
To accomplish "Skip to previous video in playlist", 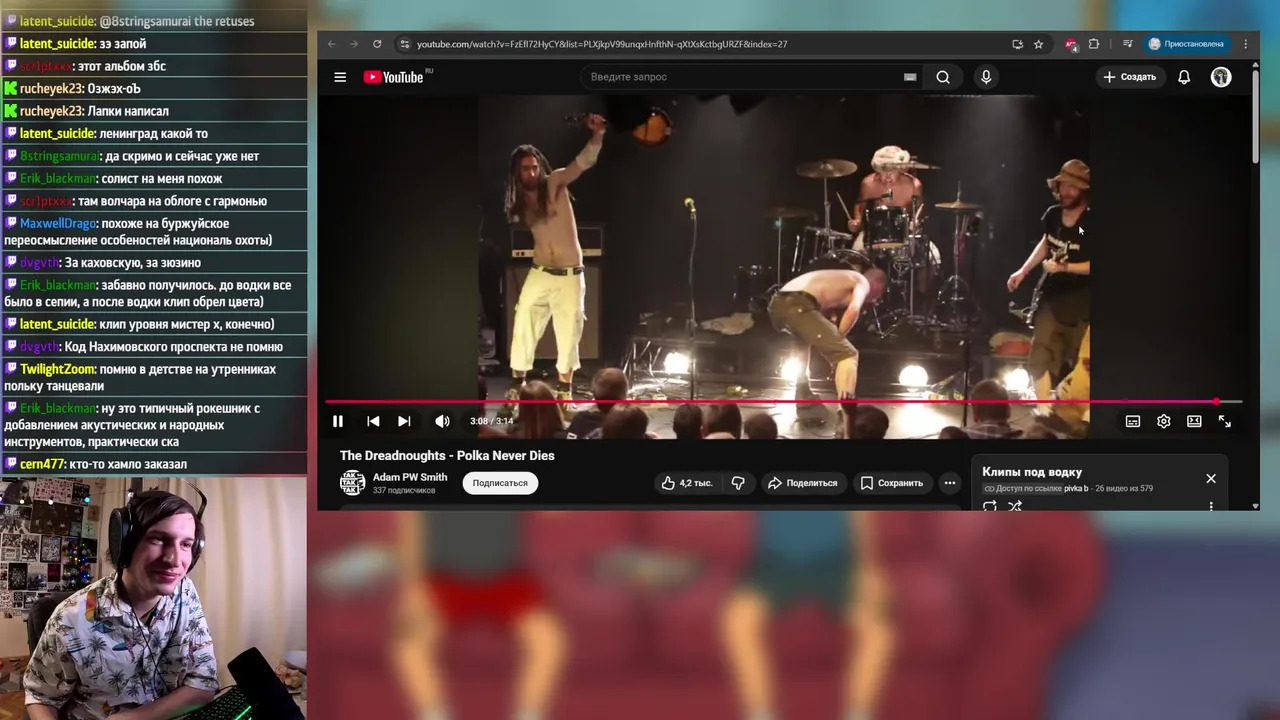I will (373, 421).
